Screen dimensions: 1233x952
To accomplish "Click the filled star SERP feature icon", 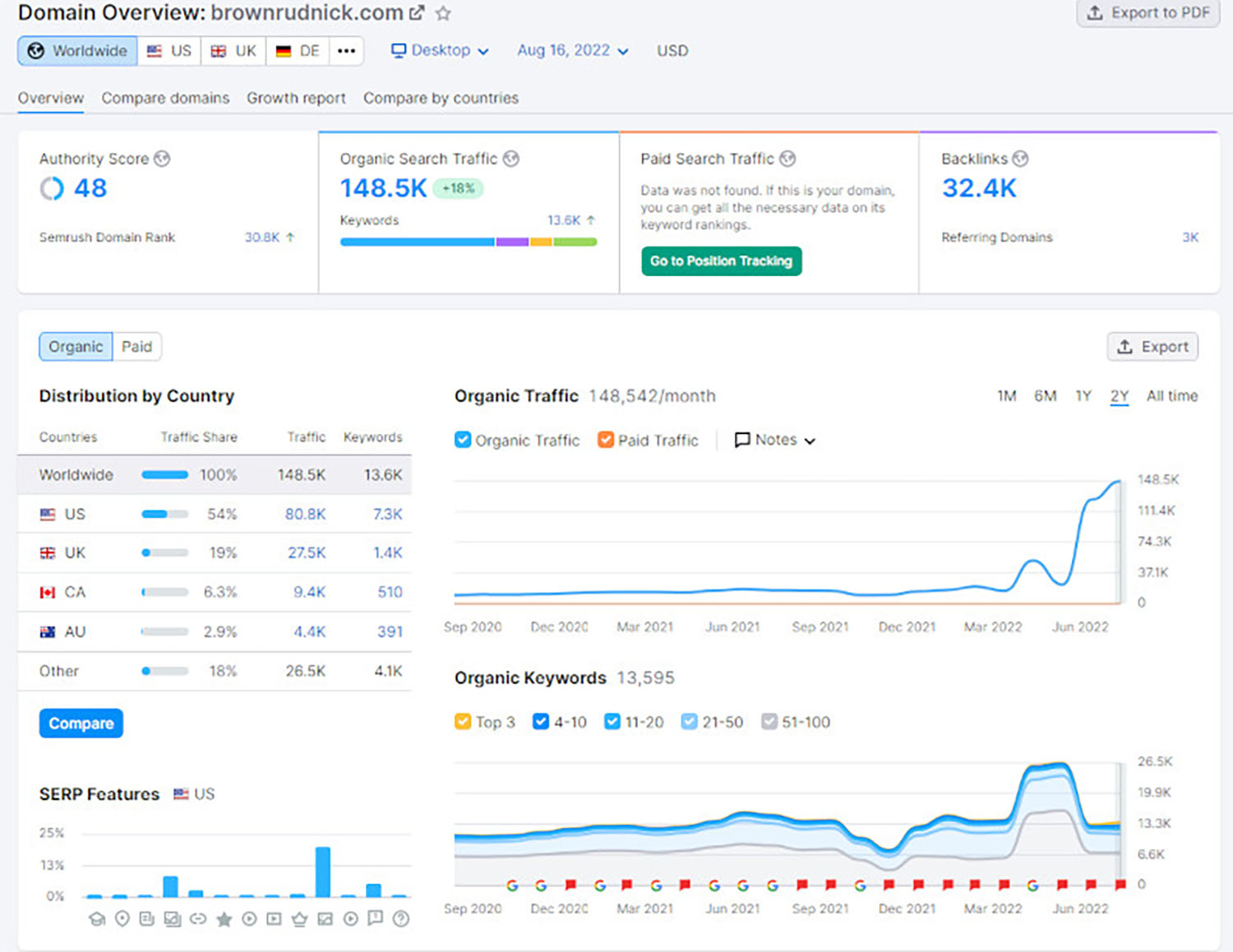I will [x=224, y=919].
